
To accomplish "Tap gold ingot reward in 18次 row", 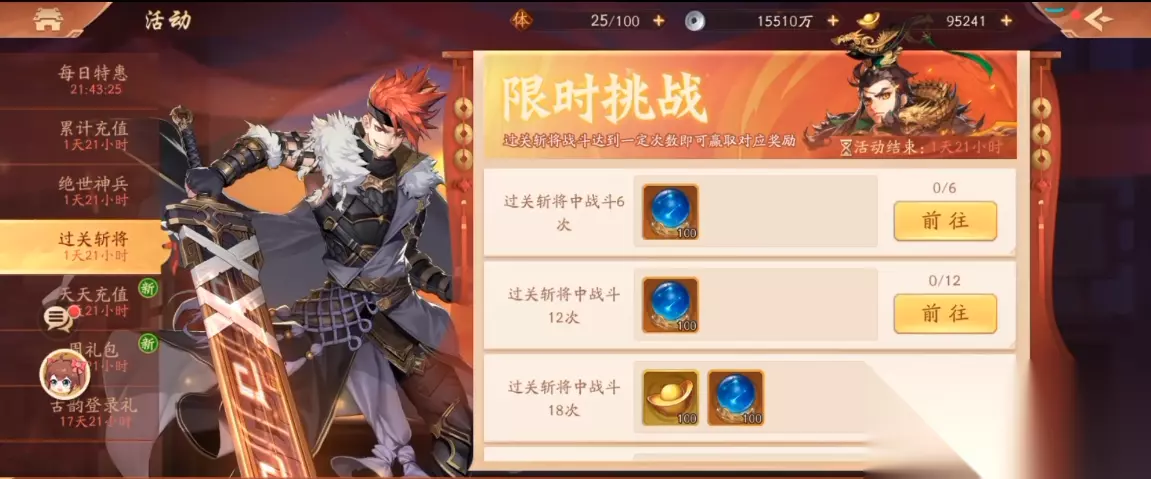I will pos(670,398).
